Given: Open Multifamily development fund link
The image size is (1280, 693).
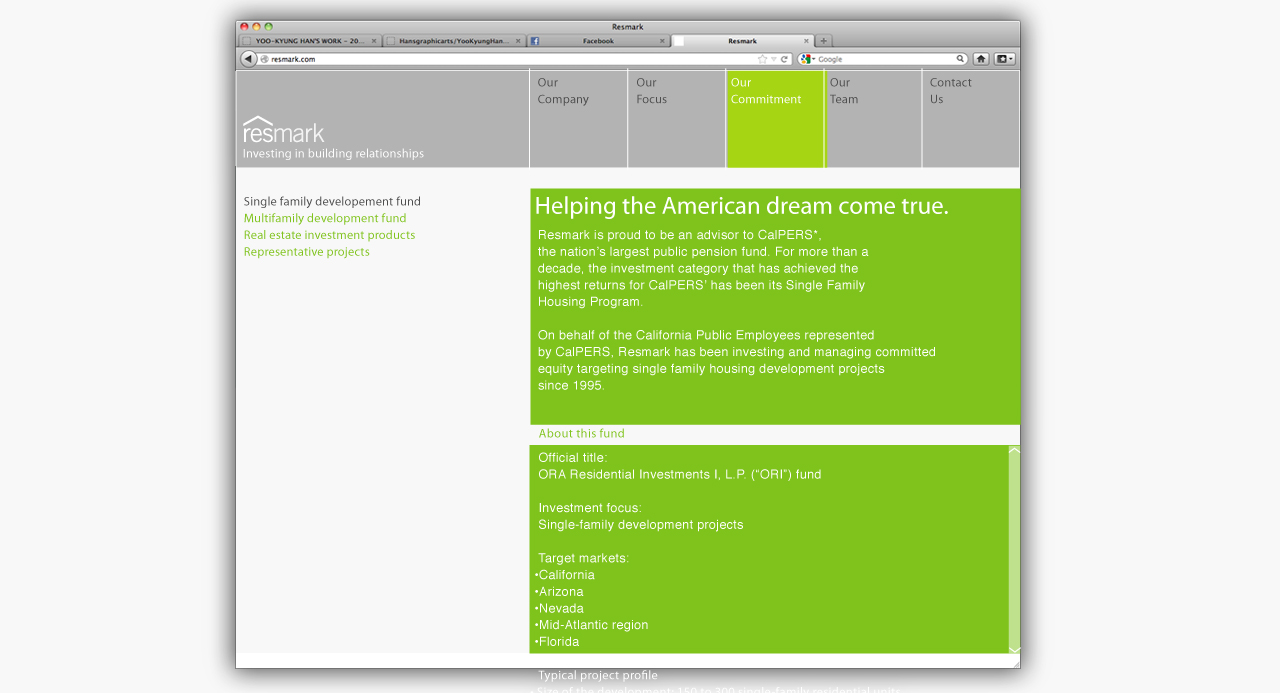Looking at the screenshot, I should (x=325, y=218).
